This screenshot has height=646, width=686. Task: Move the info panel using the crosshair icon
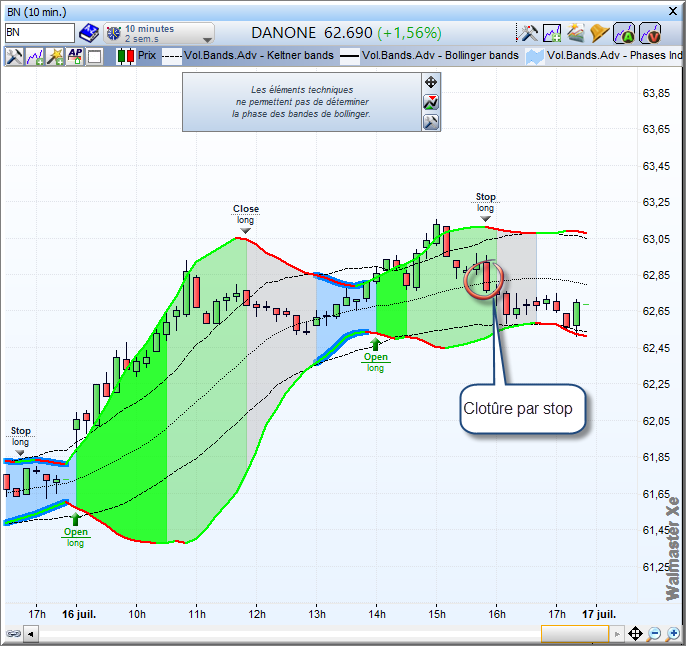point(431,82)
